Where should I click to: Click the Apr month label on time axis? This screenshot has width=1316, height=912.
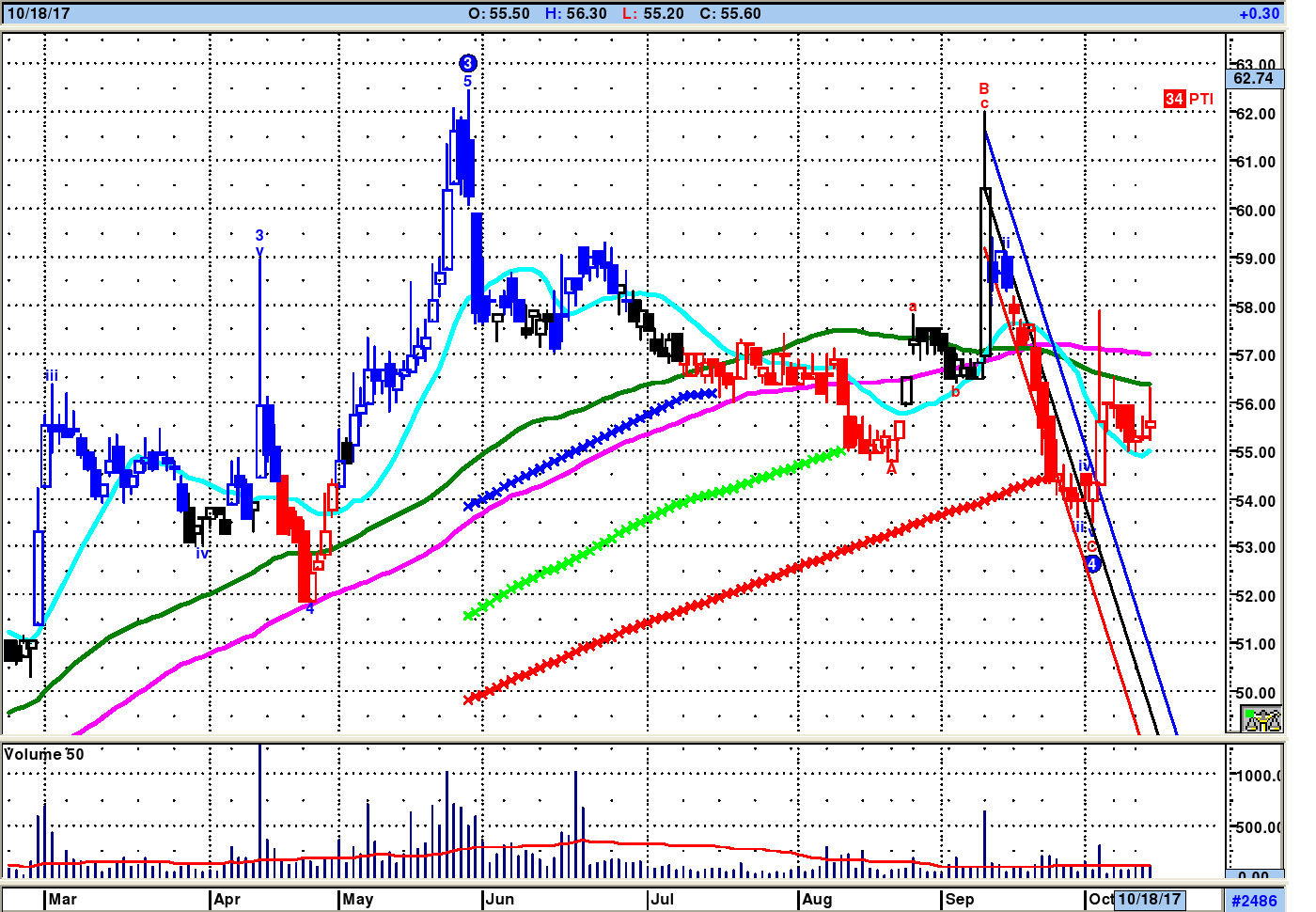pyautogui.click(x=227, y=899)
